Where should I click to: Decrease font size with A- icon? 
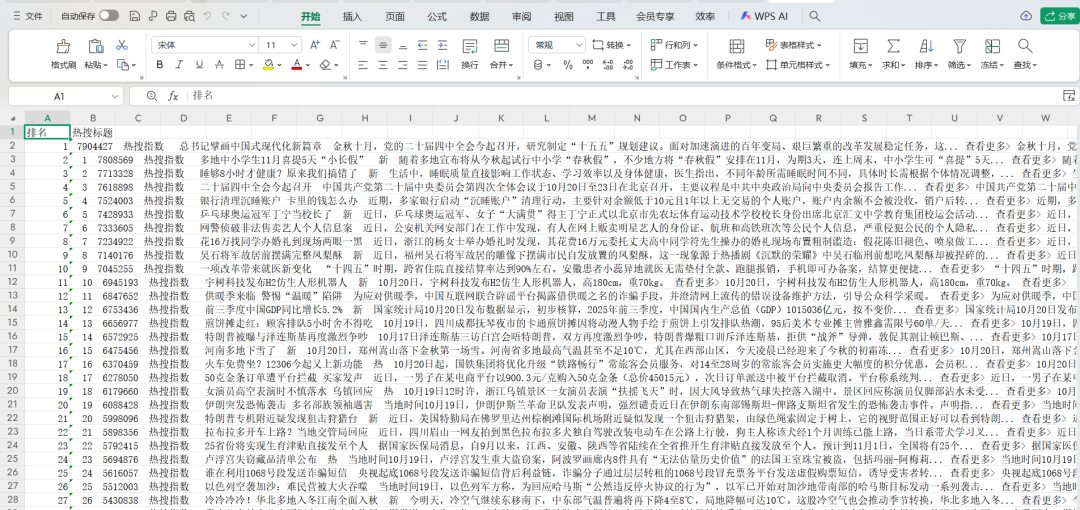pos(335,45)
